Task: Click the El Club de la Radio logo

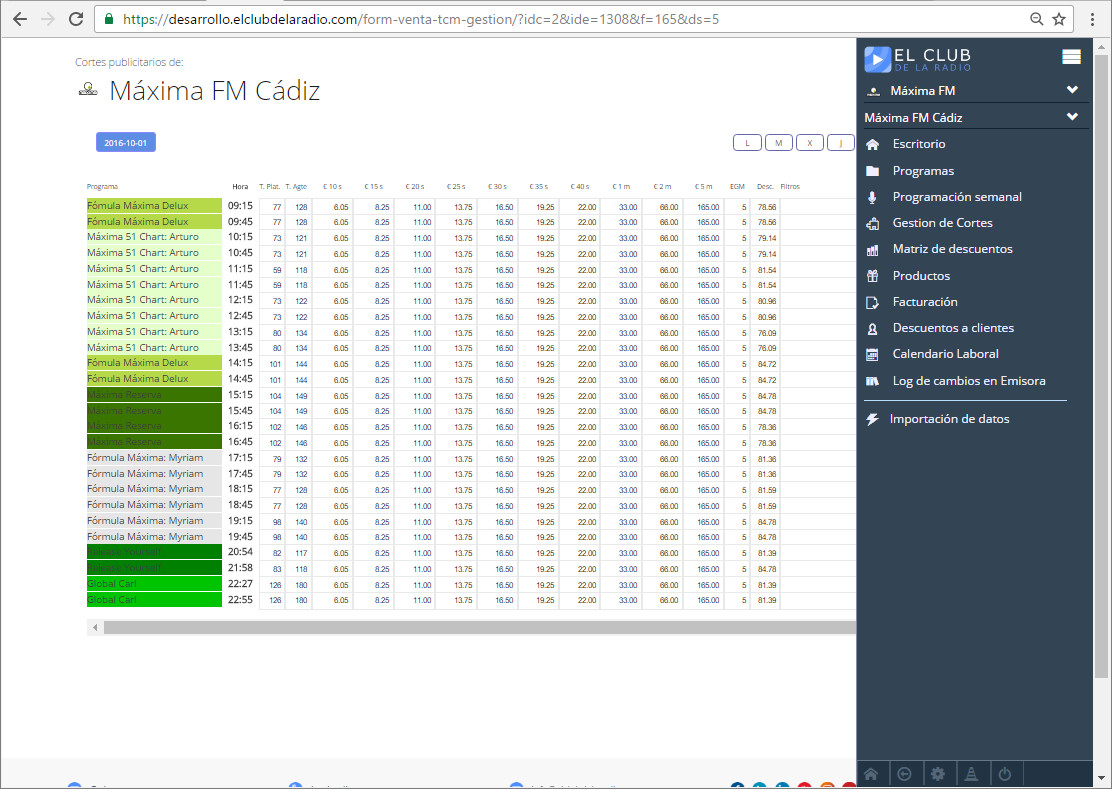Action: tap(918, 59)
